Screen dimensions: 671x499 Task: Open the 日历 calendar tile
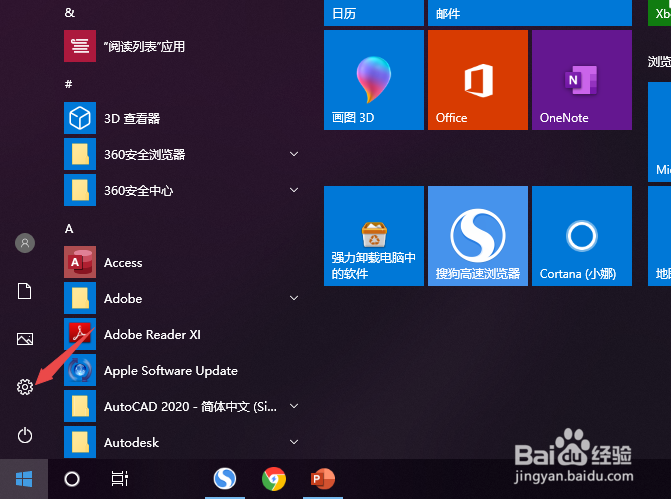pos(374,13)
